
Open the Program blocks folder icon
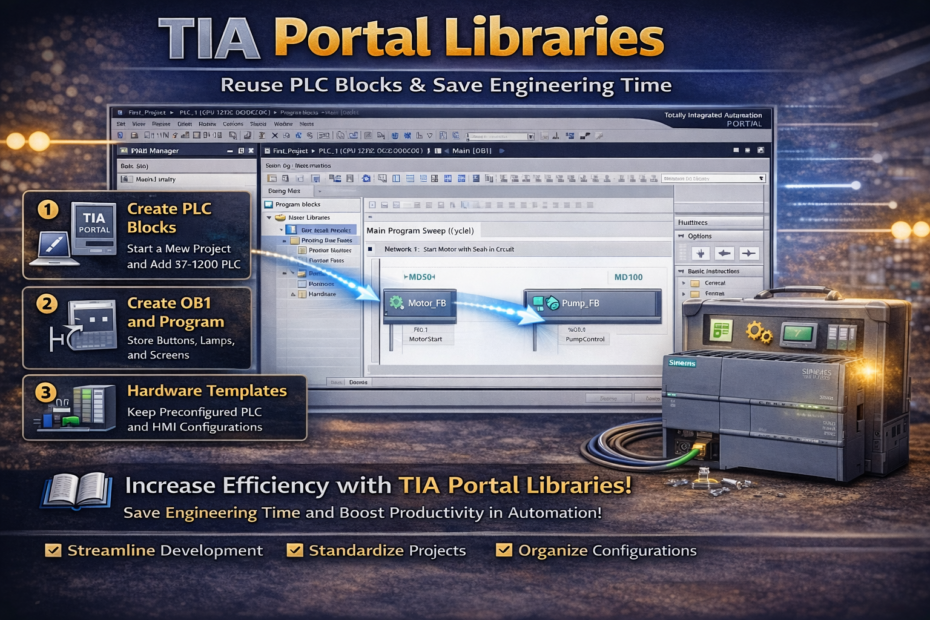pos(268,205)
